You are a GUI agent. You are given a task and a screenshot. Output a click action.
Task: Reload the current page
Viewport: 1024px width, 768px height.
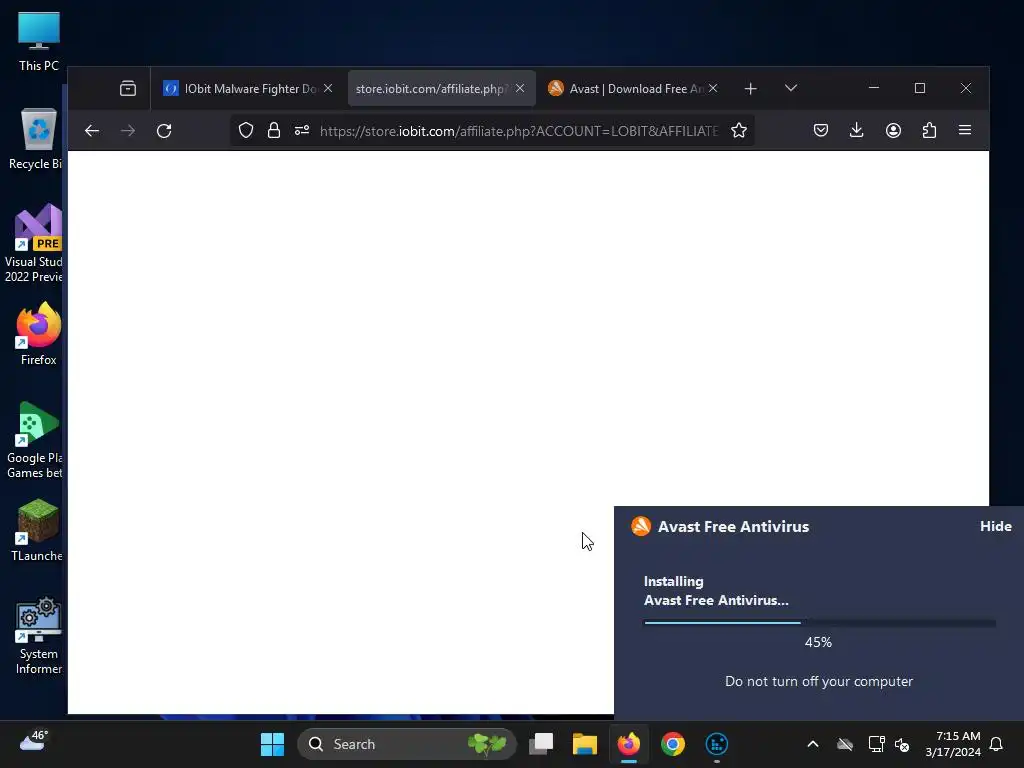(164, 131)
